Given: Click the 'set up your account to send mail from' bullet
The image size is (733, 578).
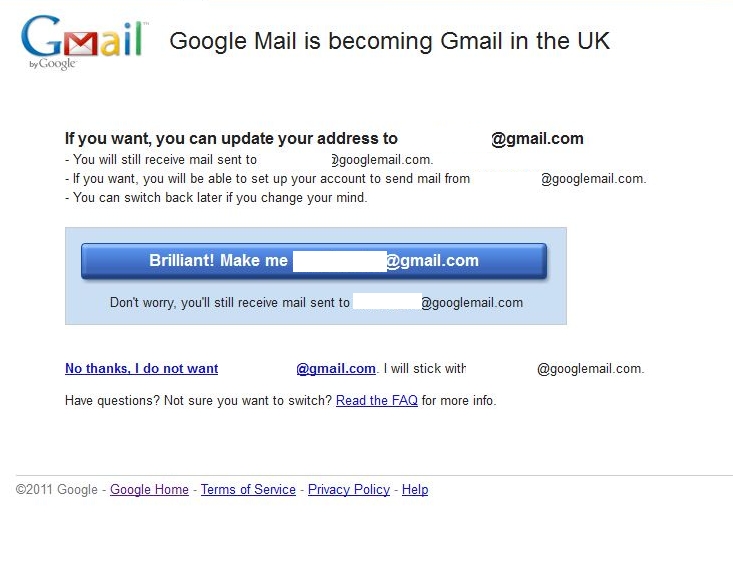Looking at the screenshot, I should (356, 179).
